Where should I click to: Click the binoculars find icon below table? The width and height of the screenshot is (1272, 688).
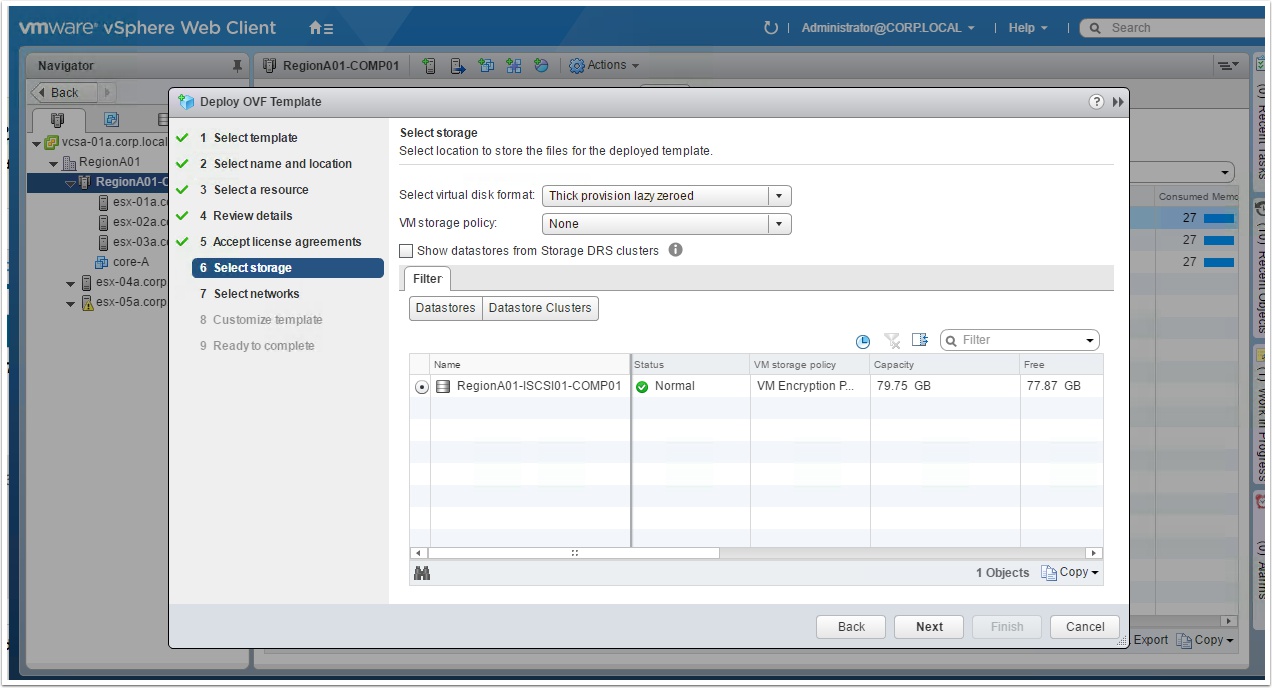click(422, 573)
